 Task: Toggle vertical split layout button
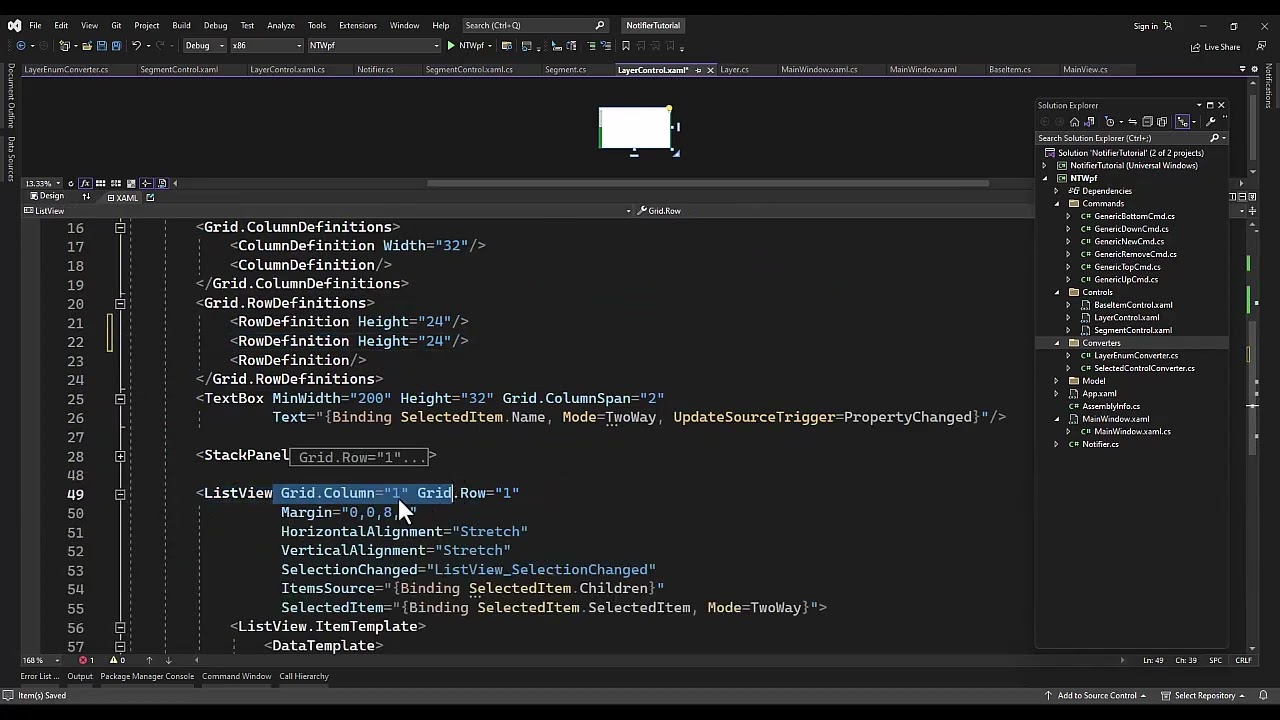1232,197
